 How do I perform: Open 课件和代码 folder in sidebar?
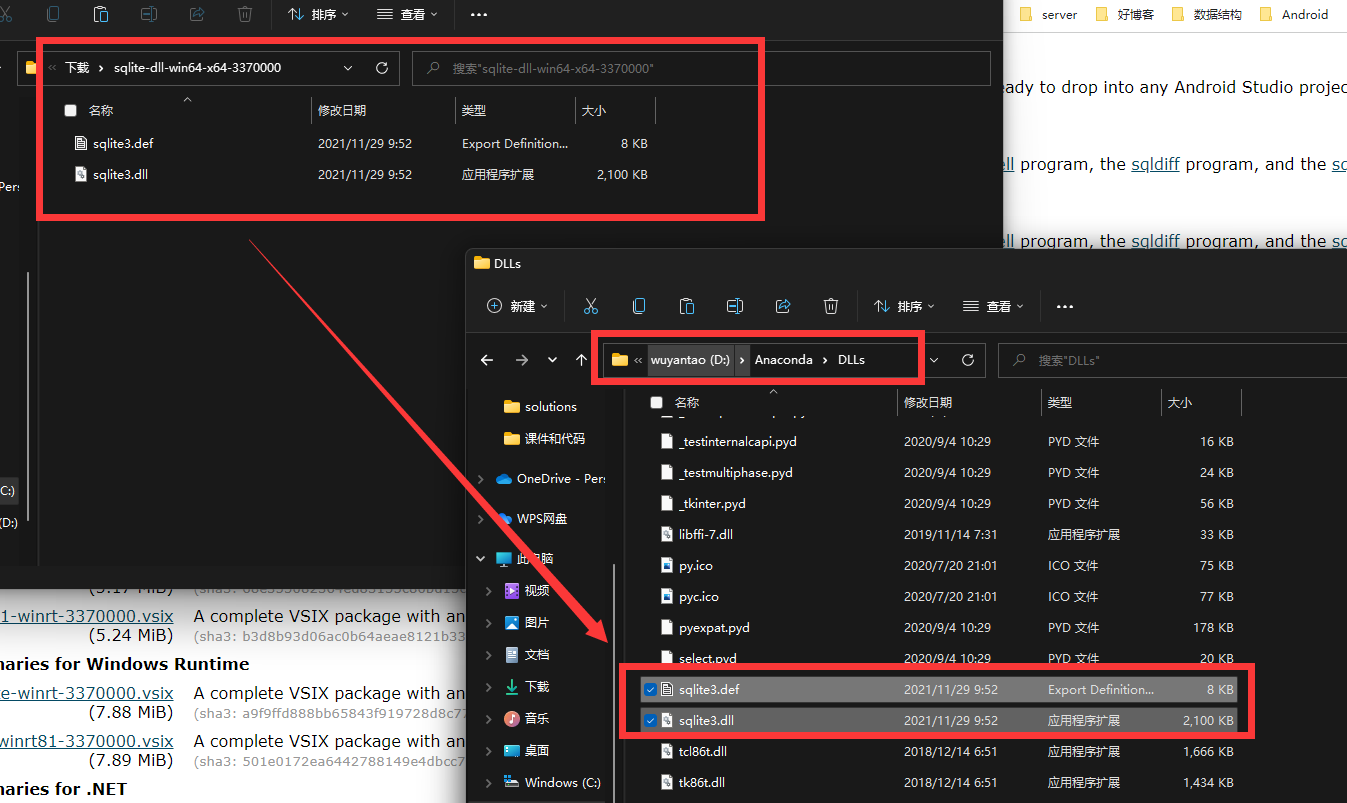[x=544, y=438]
